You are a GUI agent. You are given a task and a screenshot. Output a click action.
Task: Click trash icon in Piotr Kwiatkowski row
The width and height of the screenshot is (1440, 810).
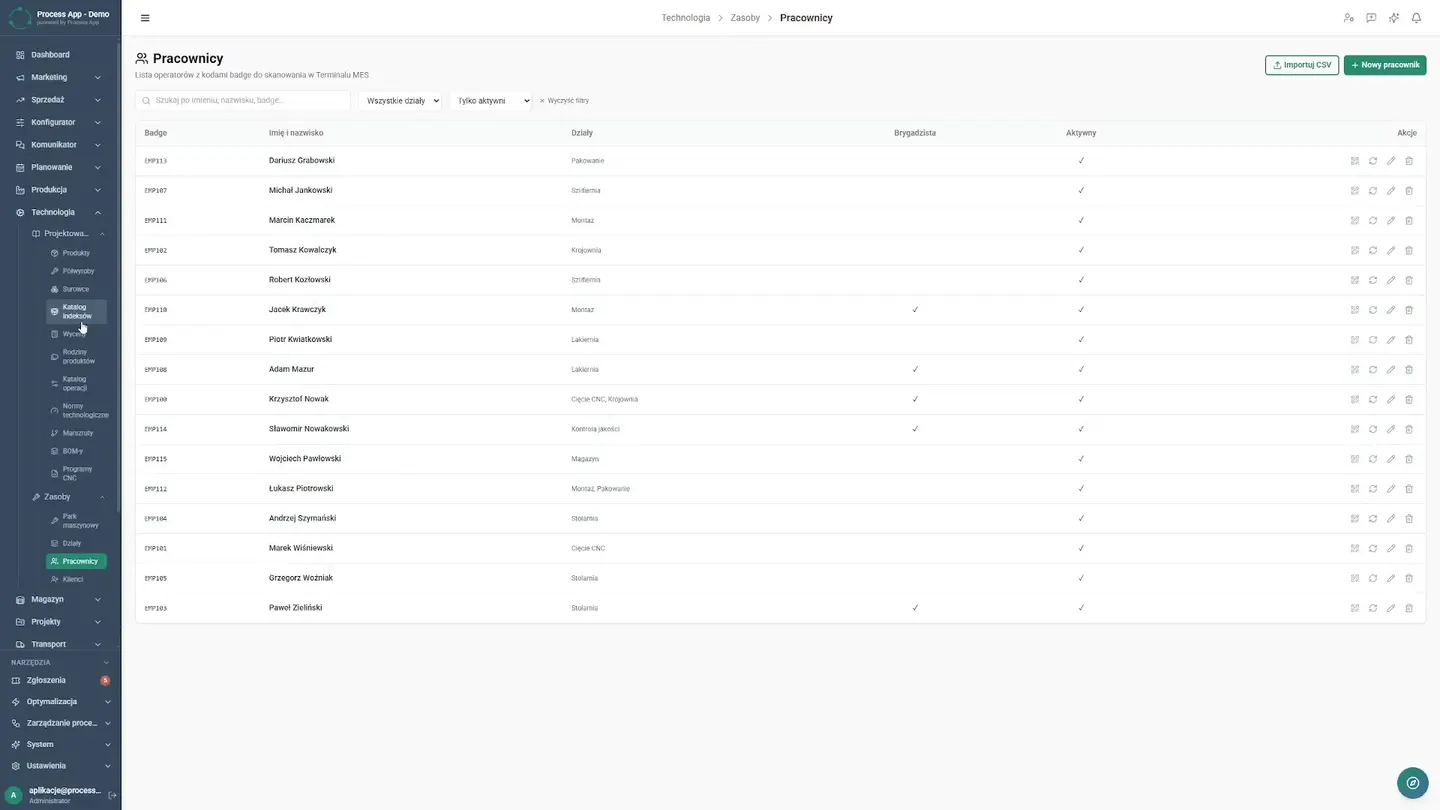coord(1409,340)
